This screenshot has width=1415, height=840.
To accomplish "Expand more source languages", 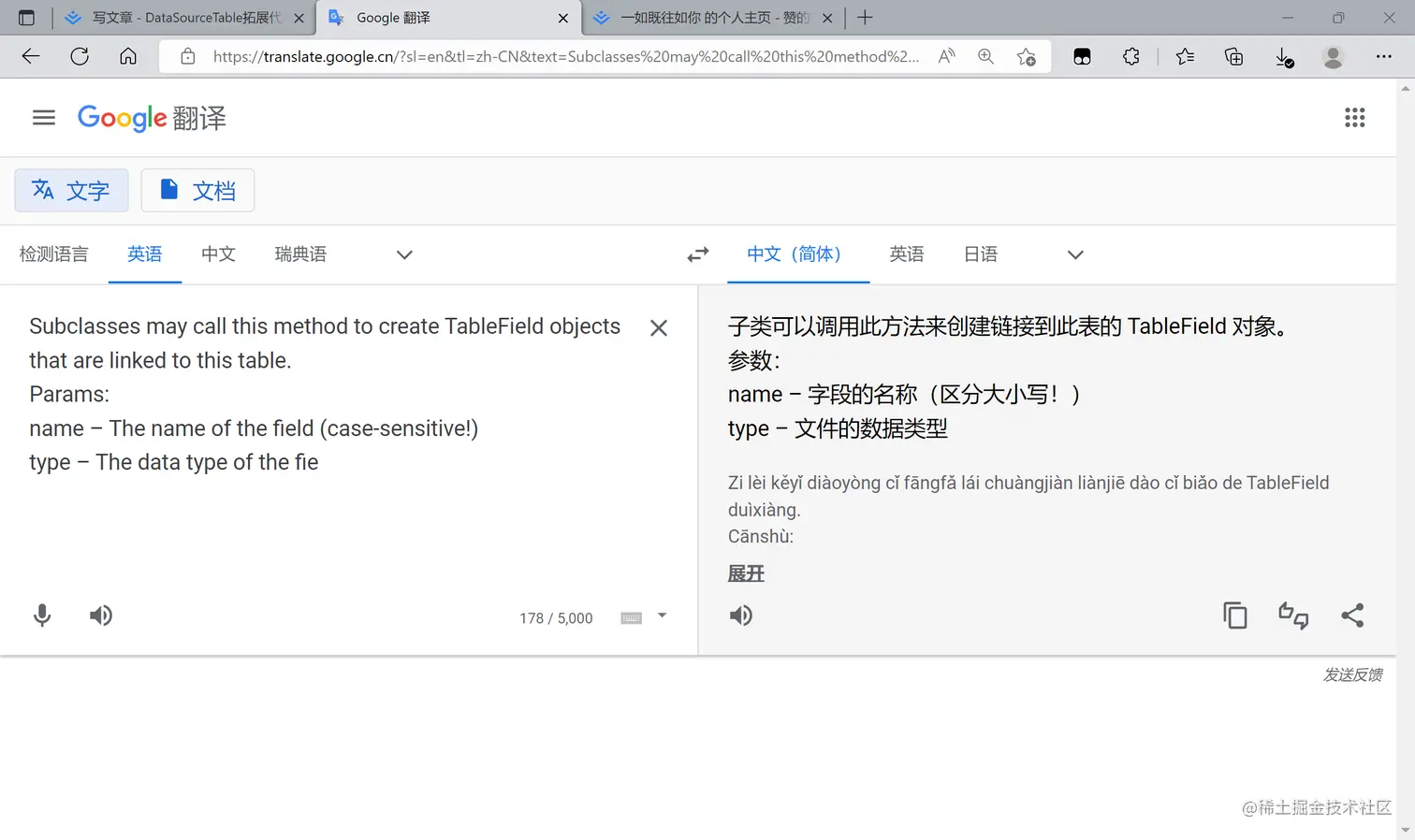I will point(404,254).
